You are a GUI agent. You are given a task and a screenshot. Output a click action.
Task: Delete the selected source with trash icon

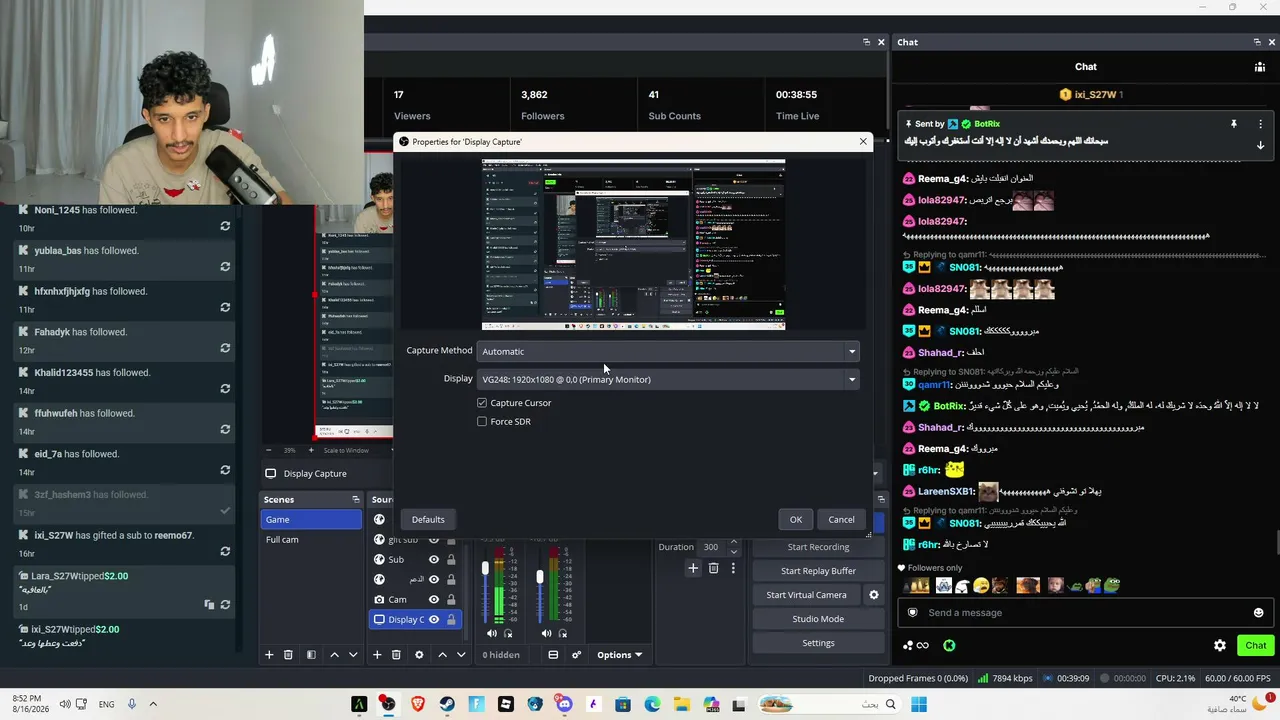(x=396, y=655)
